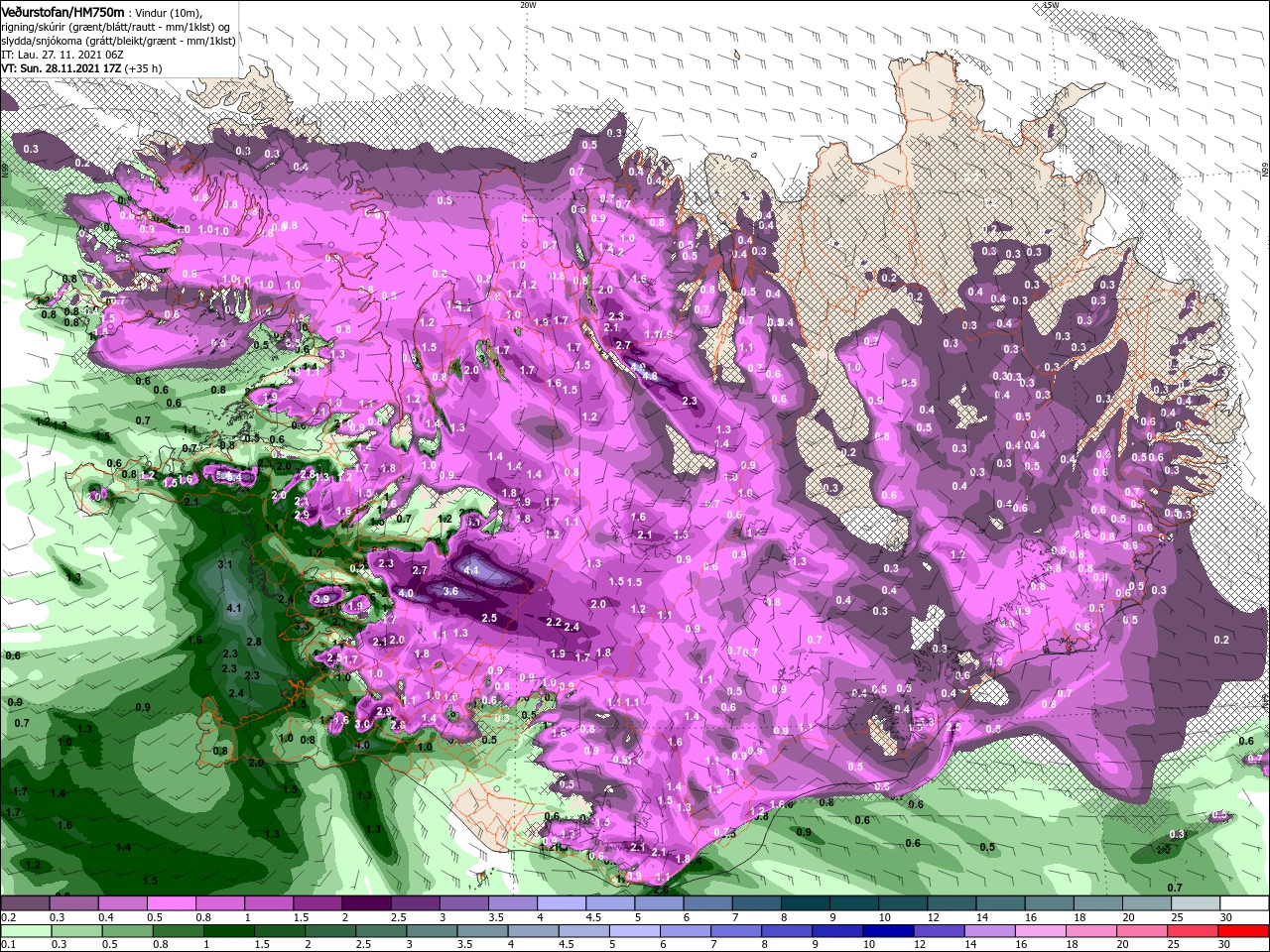Select the bright magenta-pink snow legend swatch above 0.5

click(x=171, y=903)
